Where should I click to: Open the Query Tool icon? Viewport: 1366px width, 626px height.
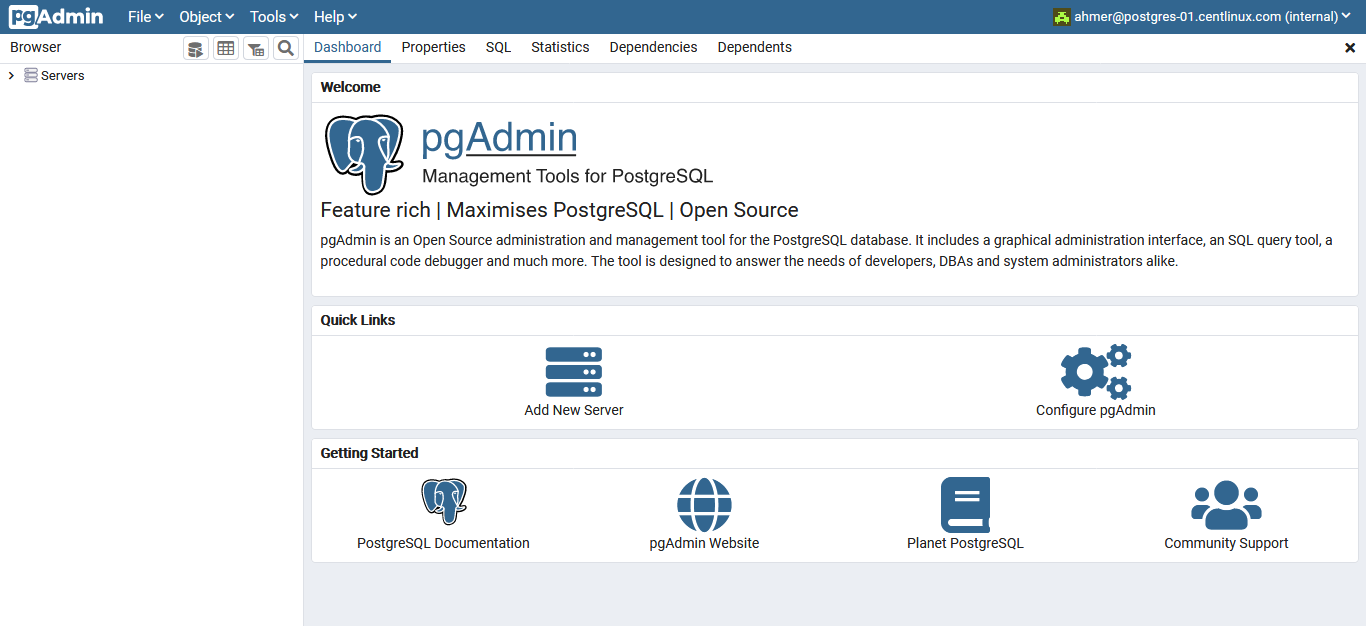click(x=195, y=47)
